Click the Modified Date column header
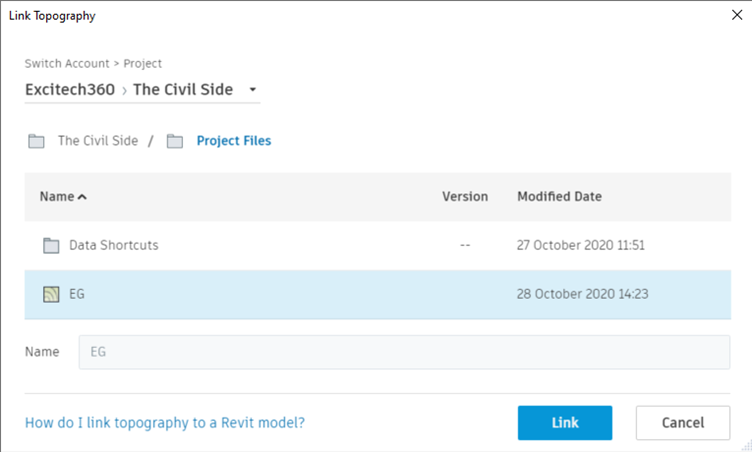This screenshot has width=752, height=452. 559,197
